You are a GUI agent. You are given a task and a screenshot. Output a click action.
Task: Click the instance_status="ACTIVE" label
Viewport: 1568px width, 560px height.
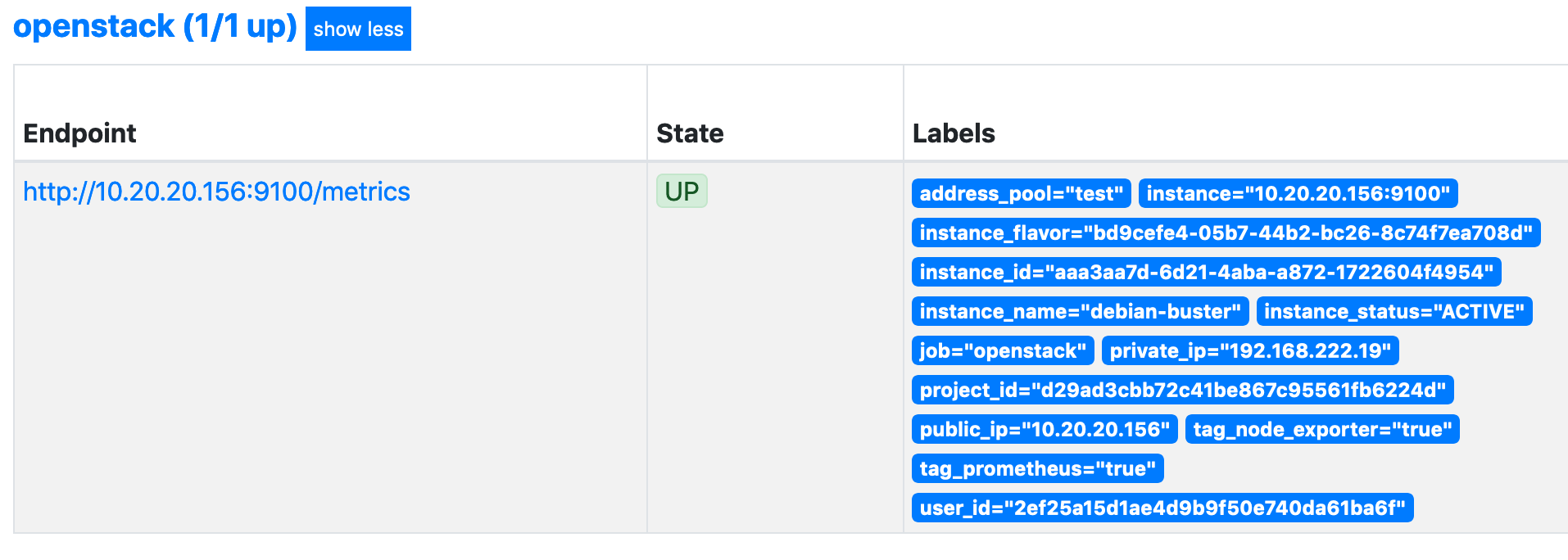(x=1395, y=311)
